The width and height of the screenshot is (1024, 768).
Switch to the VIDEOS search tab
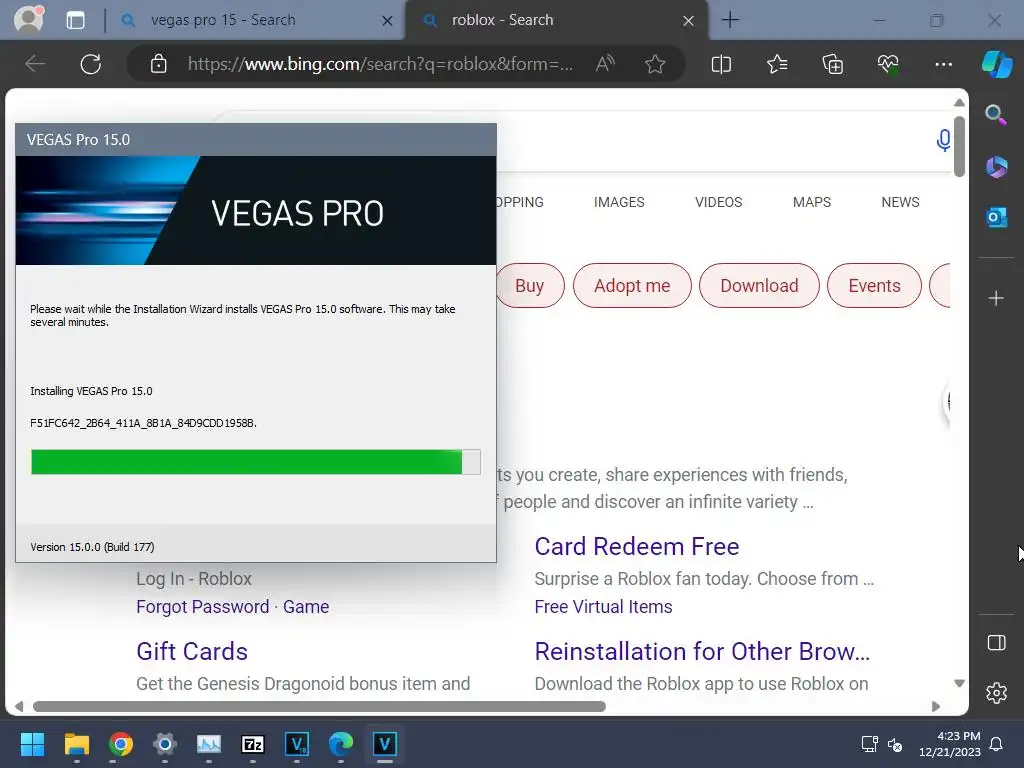tap(718, 202)
